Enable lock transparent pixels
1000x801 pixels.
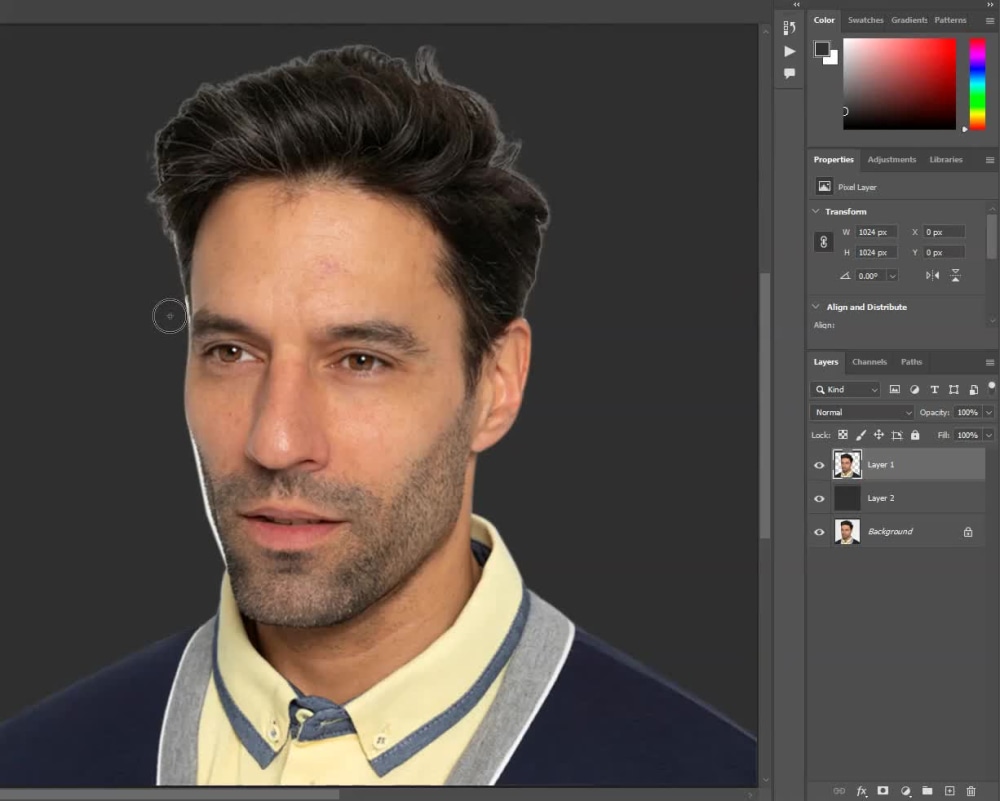point(843,434)
